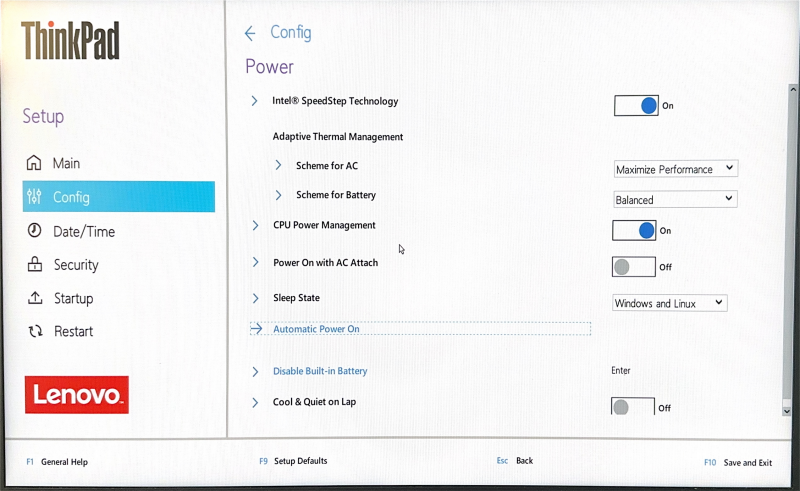Click the Date/Time clock icon
This screenshot has width=800, height=491.
34,231
